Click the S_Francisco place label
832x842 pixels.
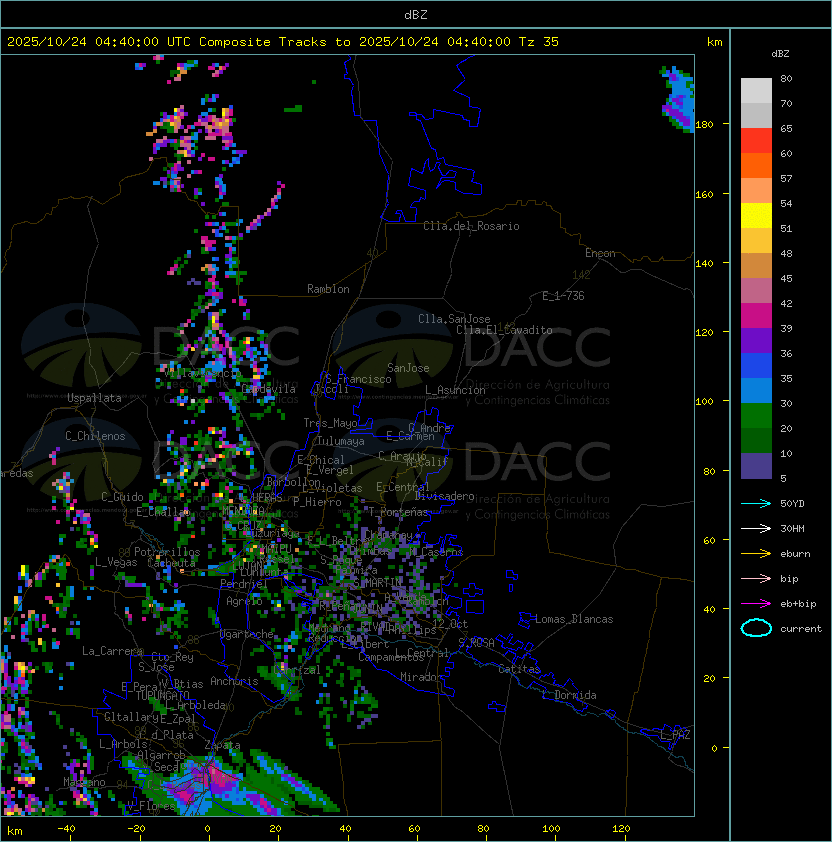[x=358, y=379]
